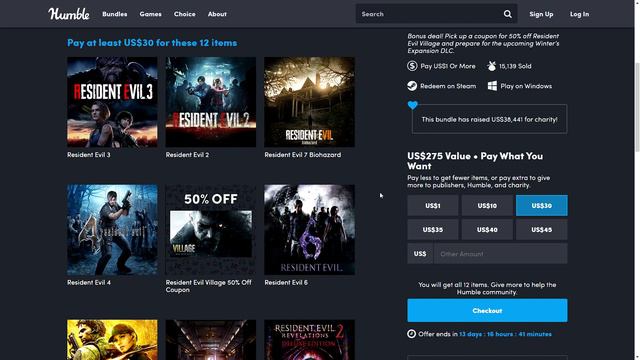This screenshot has width=640, height=360.
Task: Click the Redeem on Steam text
Action: [448, 86]
